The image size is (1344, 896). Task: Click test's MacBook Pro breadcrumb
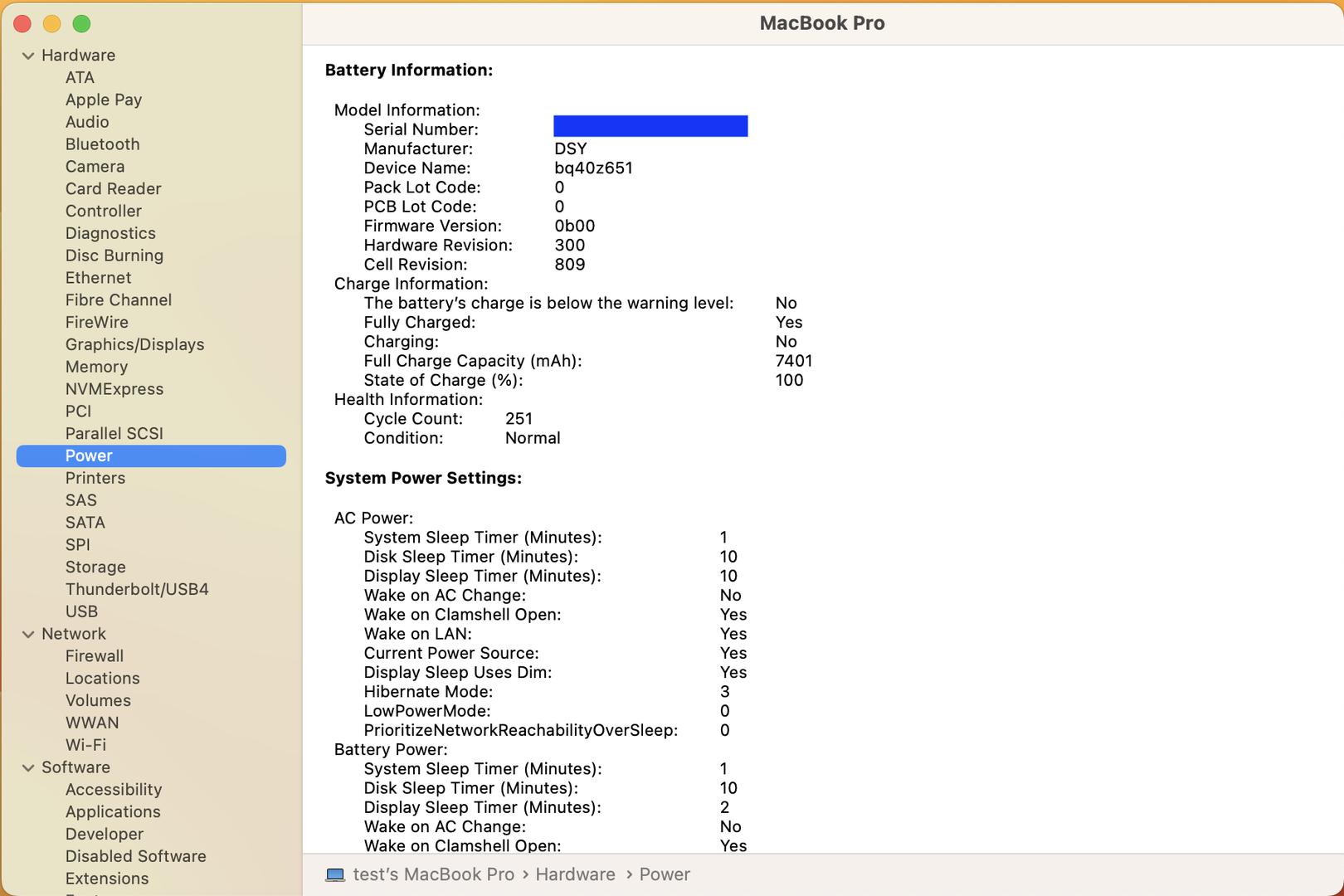coord(433,874)
